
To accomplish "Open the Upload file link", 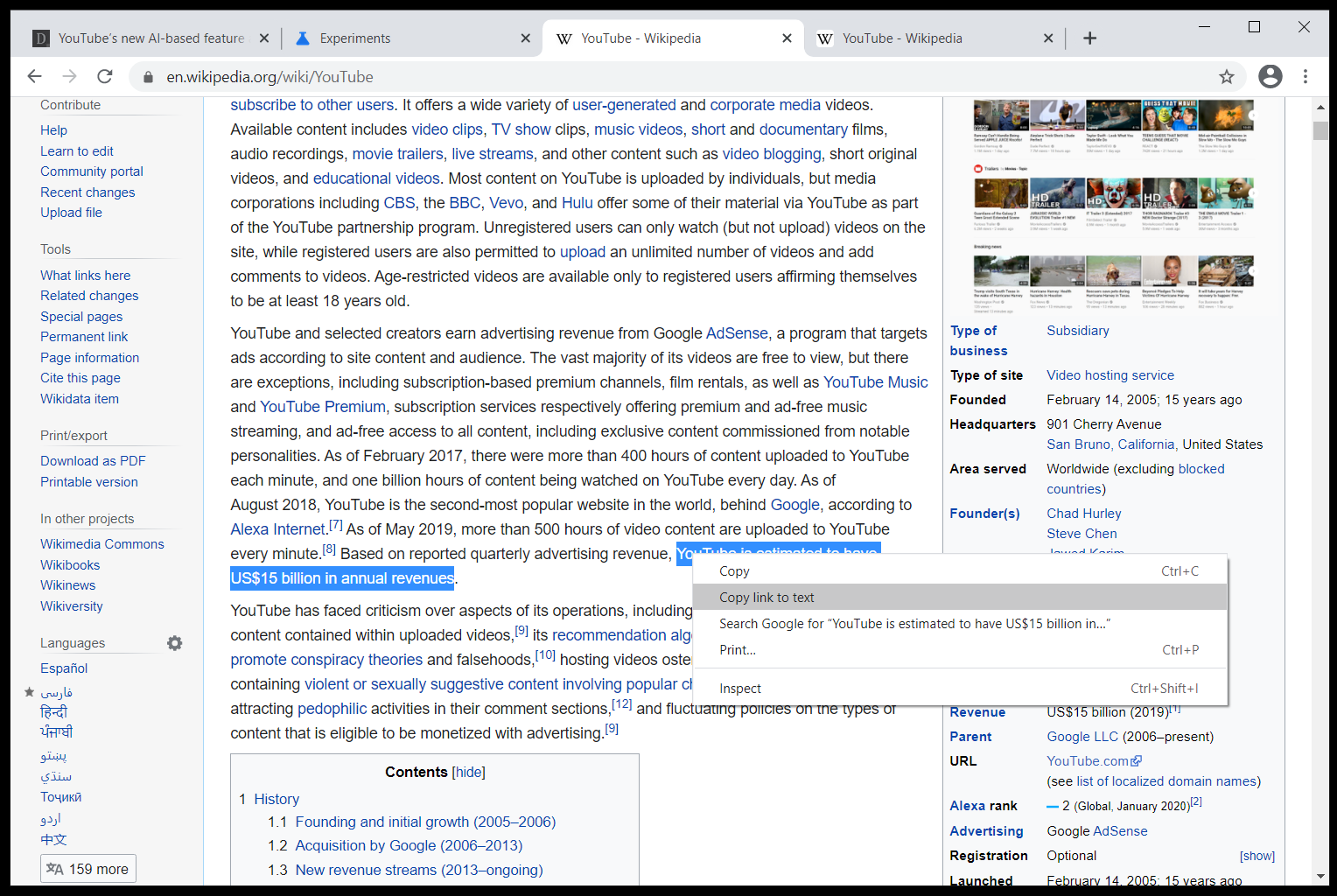I will pos(71,213).
